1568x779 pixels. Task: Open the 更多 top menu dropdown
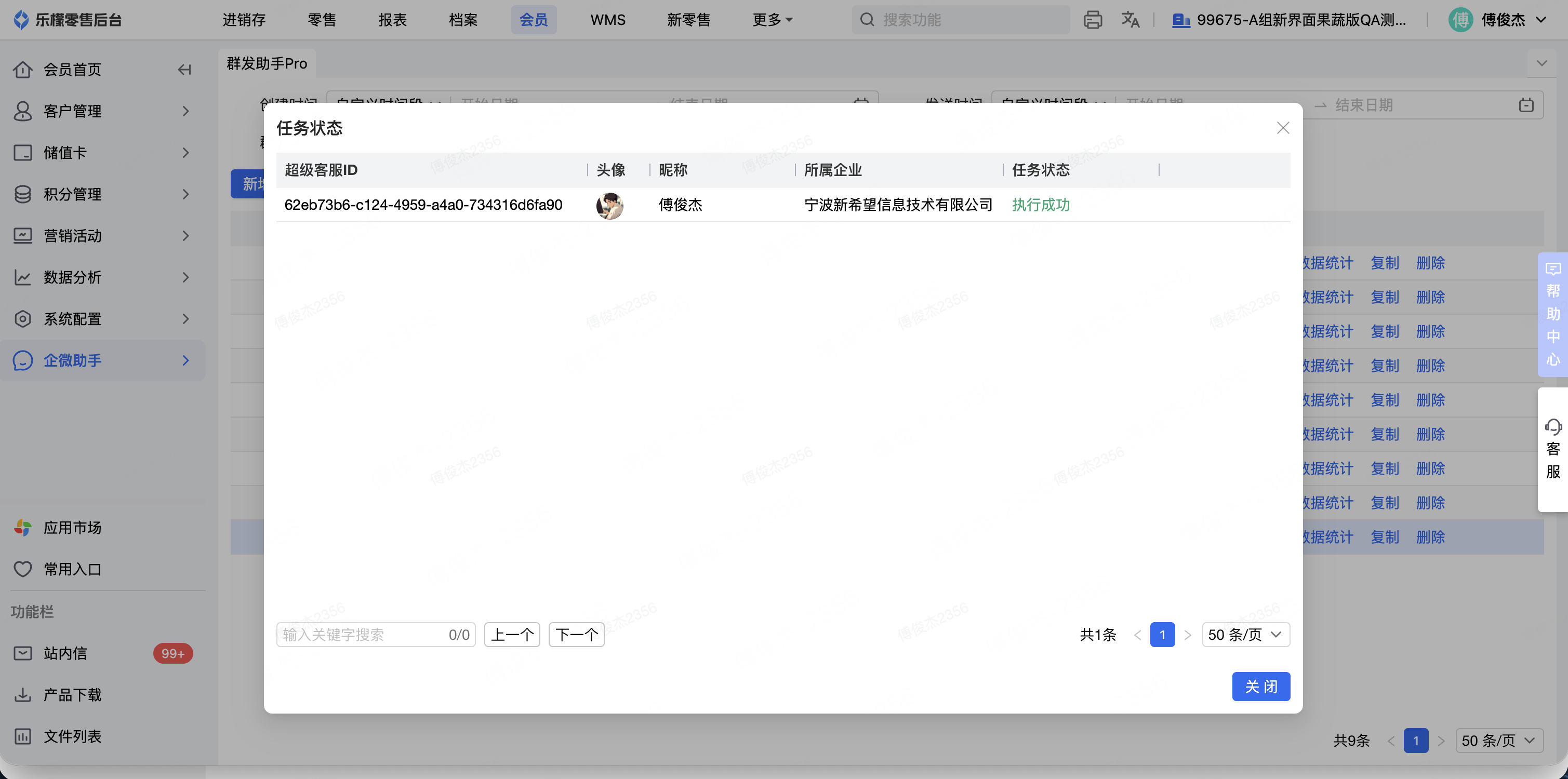[772, 20]
